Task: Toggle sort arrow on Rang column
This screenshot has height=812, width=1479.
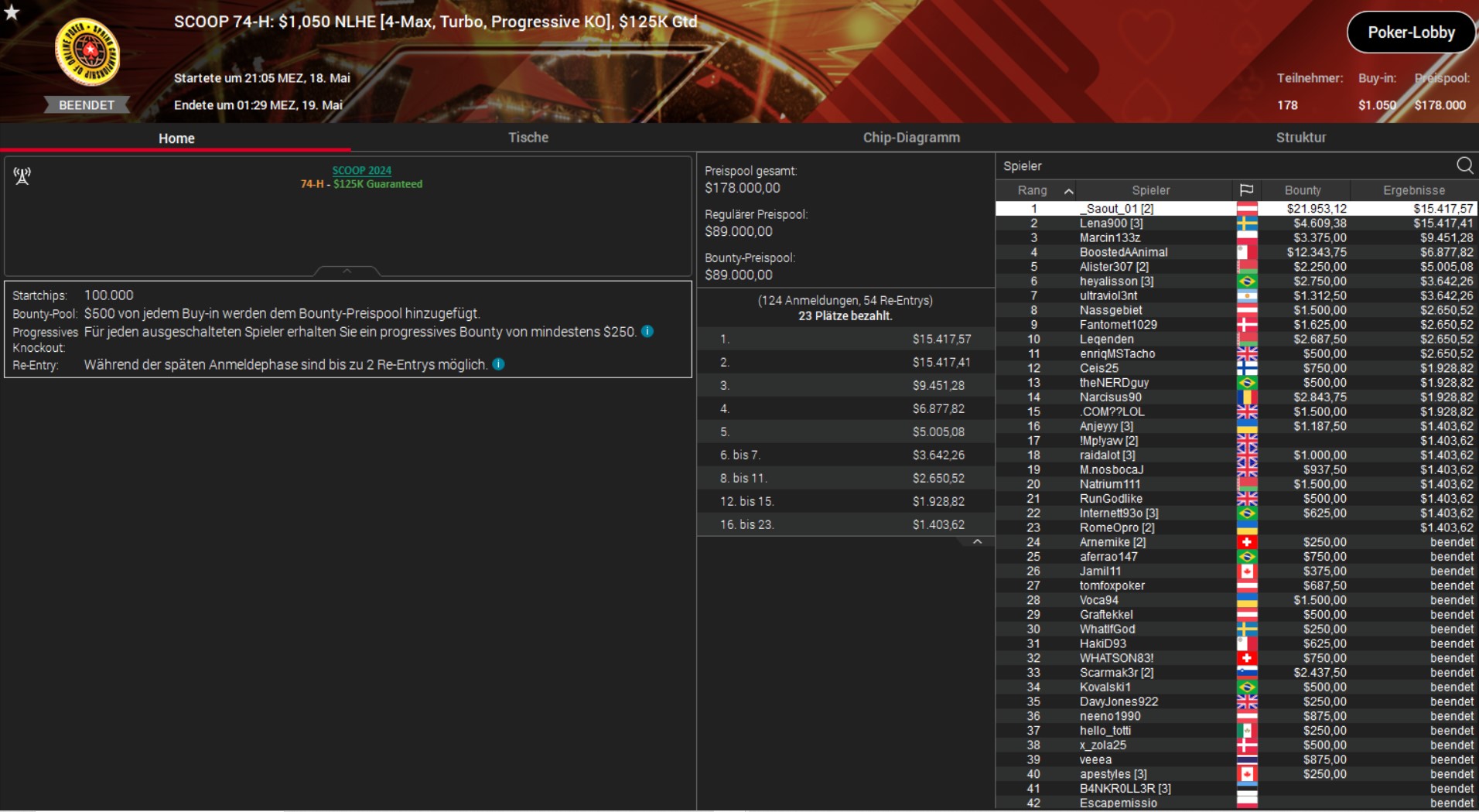Action: 1068,191
